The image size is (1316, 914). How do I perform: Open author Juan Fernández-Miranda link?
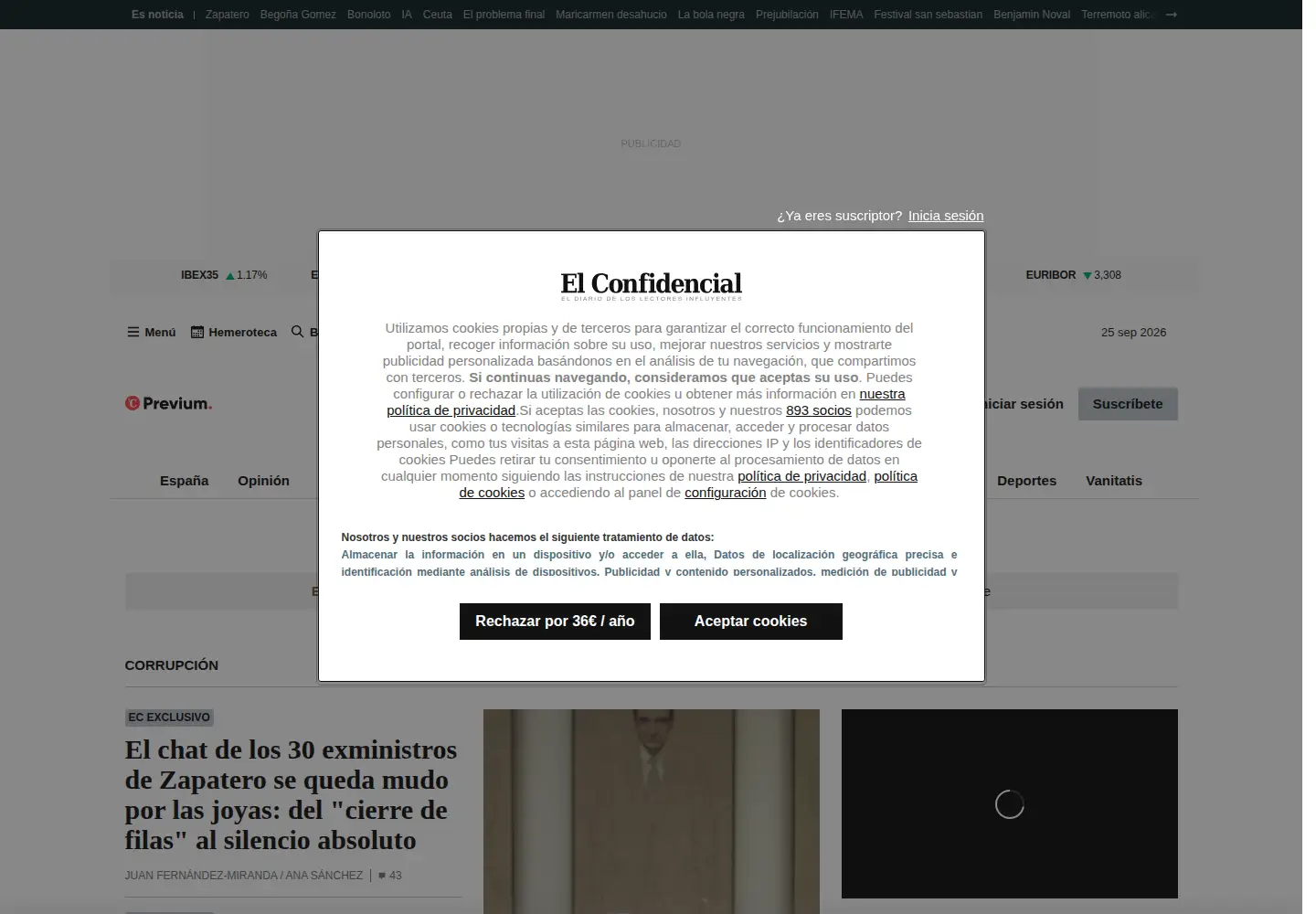pos(201,876)
